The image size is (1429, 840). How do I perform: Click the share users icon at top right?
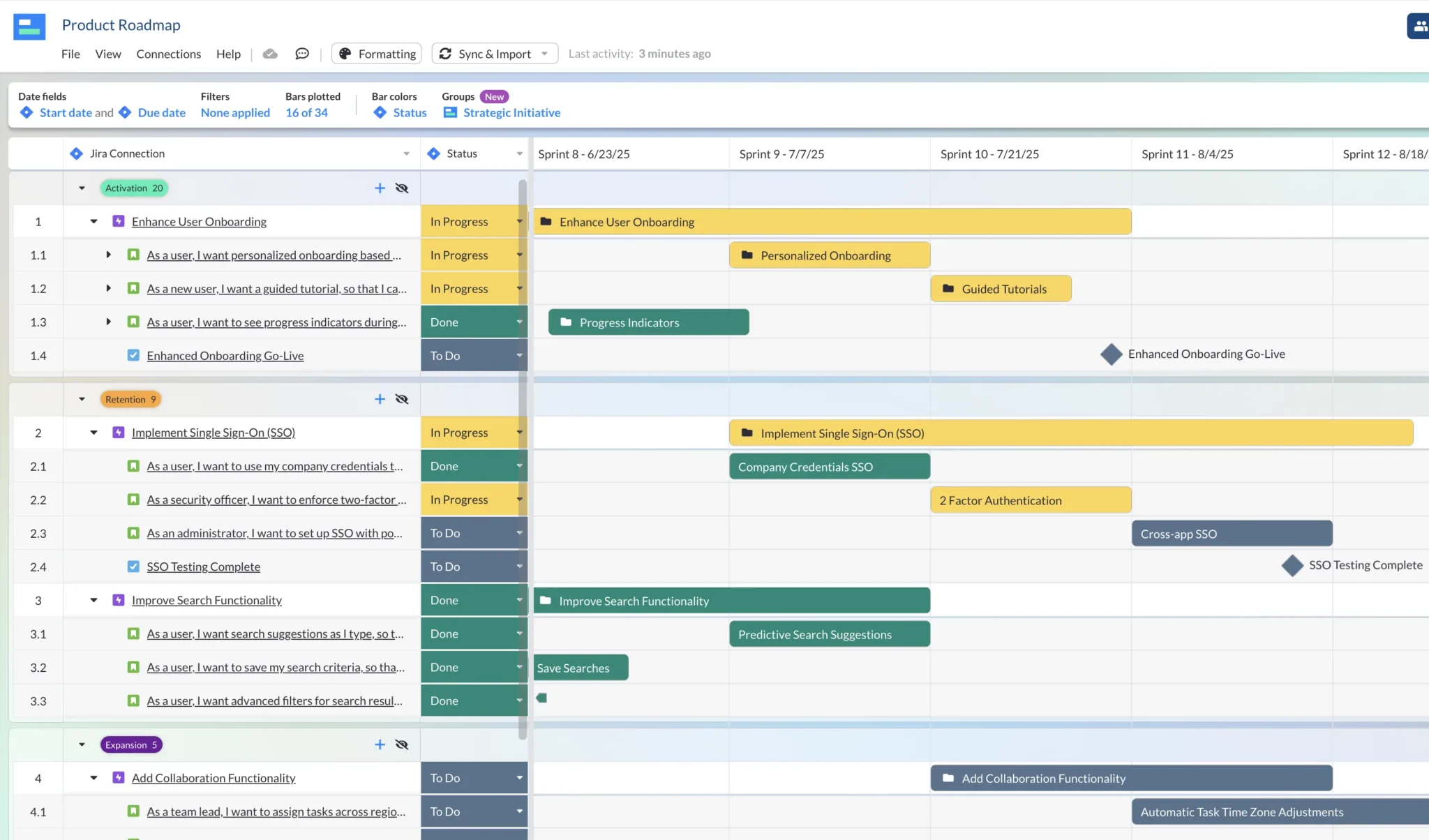(1419, 27)
